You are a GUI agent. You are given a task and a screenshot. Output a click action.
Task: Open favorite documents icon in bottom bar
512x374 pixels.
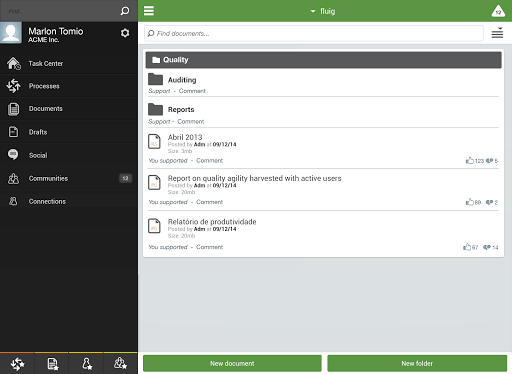(52, 364)
